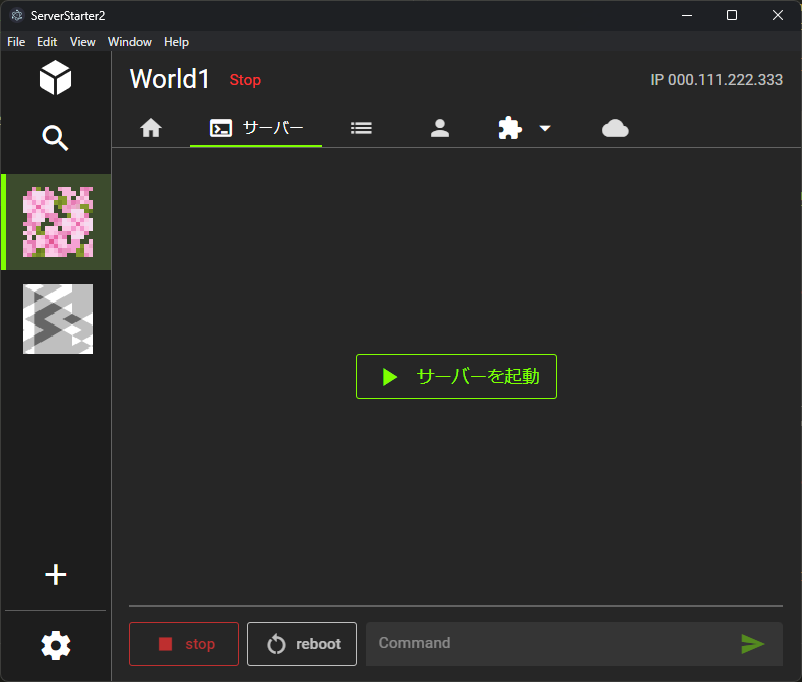Click the IP 000.111.222.333 address text
The height and width of the screenshot is (682, 802).
[x=716, y=80]
